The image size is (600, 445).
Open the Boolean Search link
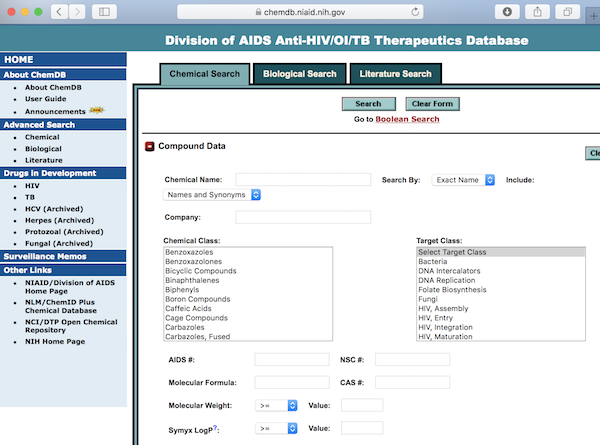pyautogui.click(x=407, y=119)
